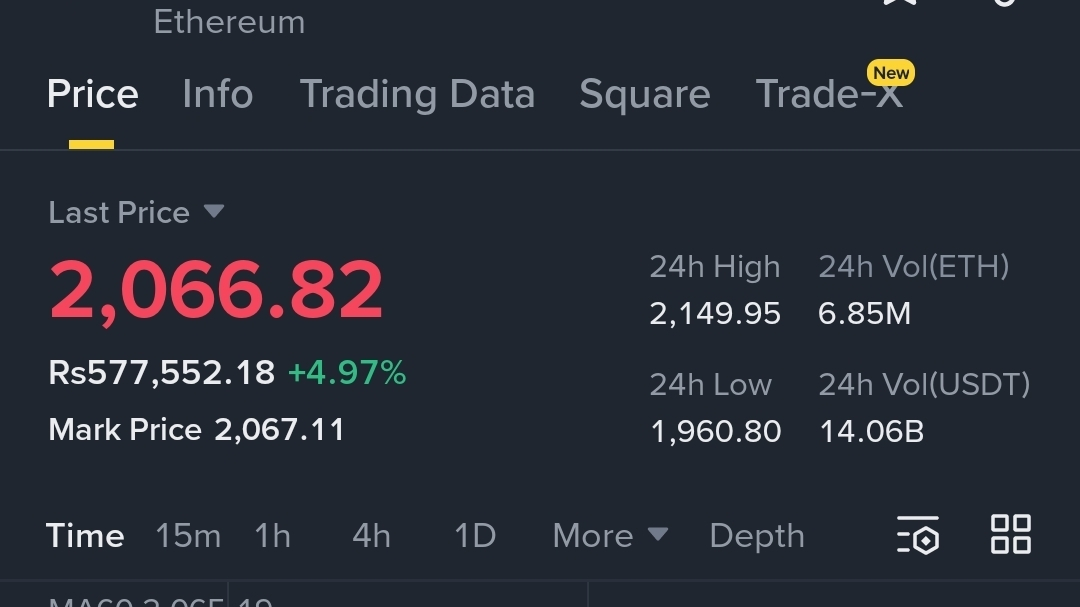The image size is (1080, 607).
Task: Open chart indicator settings icon
Action: pyautogui.click(x=918, y=535)
